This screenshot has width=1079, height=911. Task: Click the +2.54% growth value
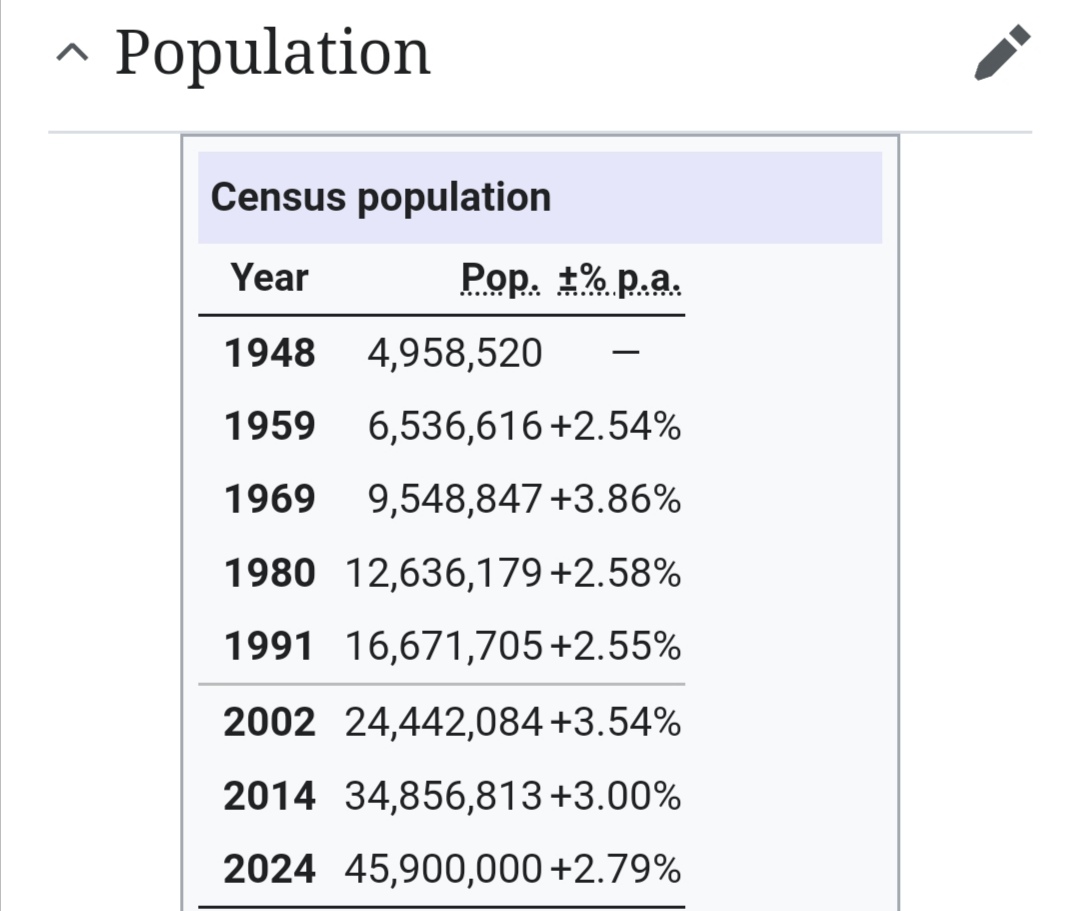pyautogui.click(x=616, y=426)
